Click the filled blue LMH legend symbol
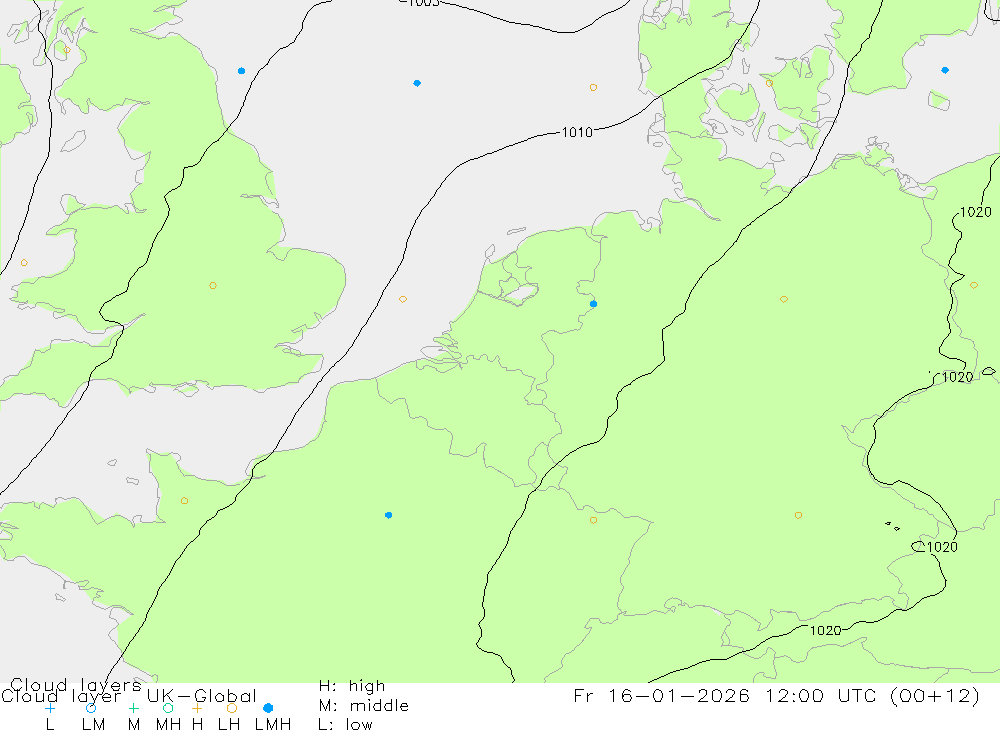 point(268,708)
